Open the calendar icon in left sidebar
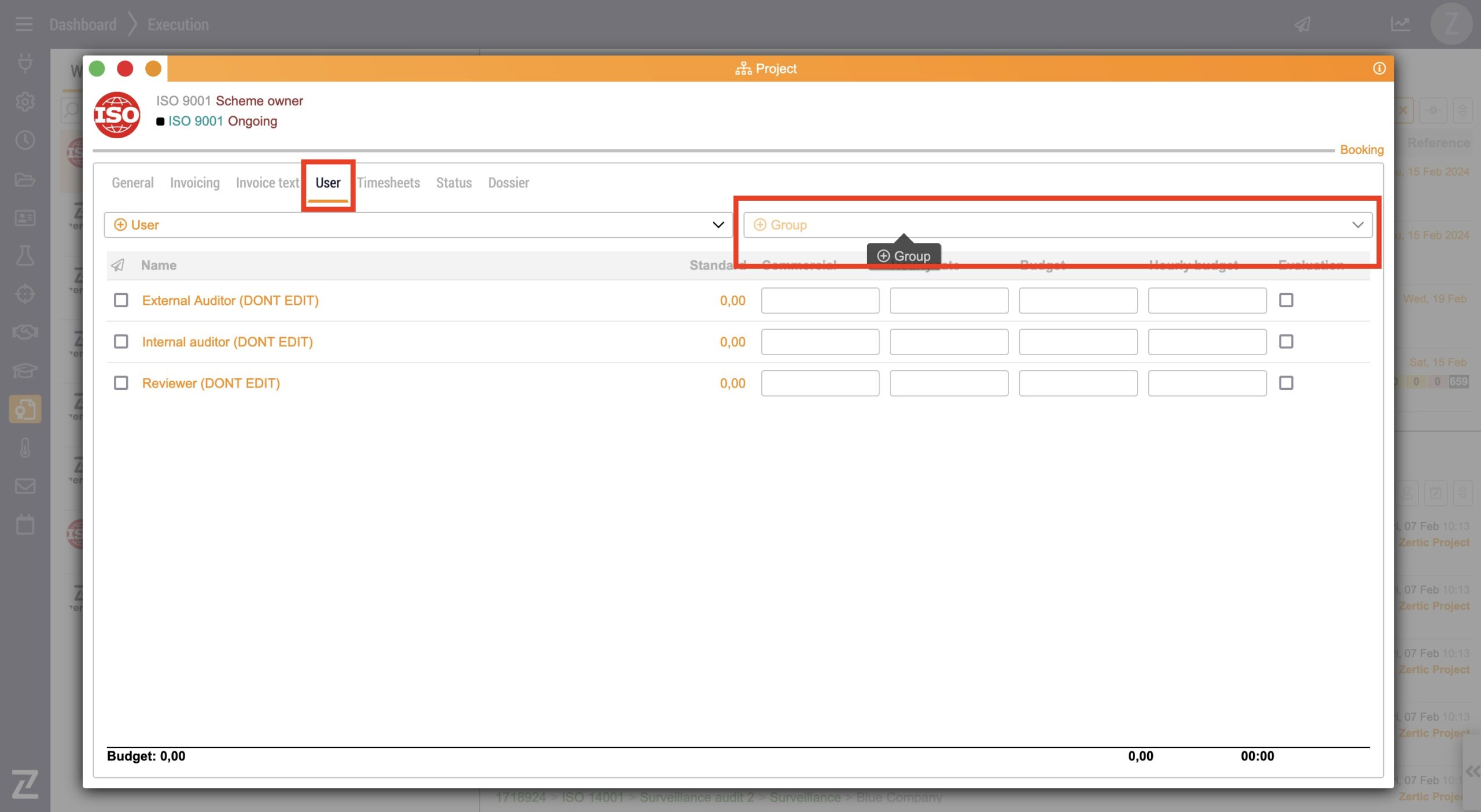Screen dimensions: 1481x812 pyautogui.click(x=25, y=525)
